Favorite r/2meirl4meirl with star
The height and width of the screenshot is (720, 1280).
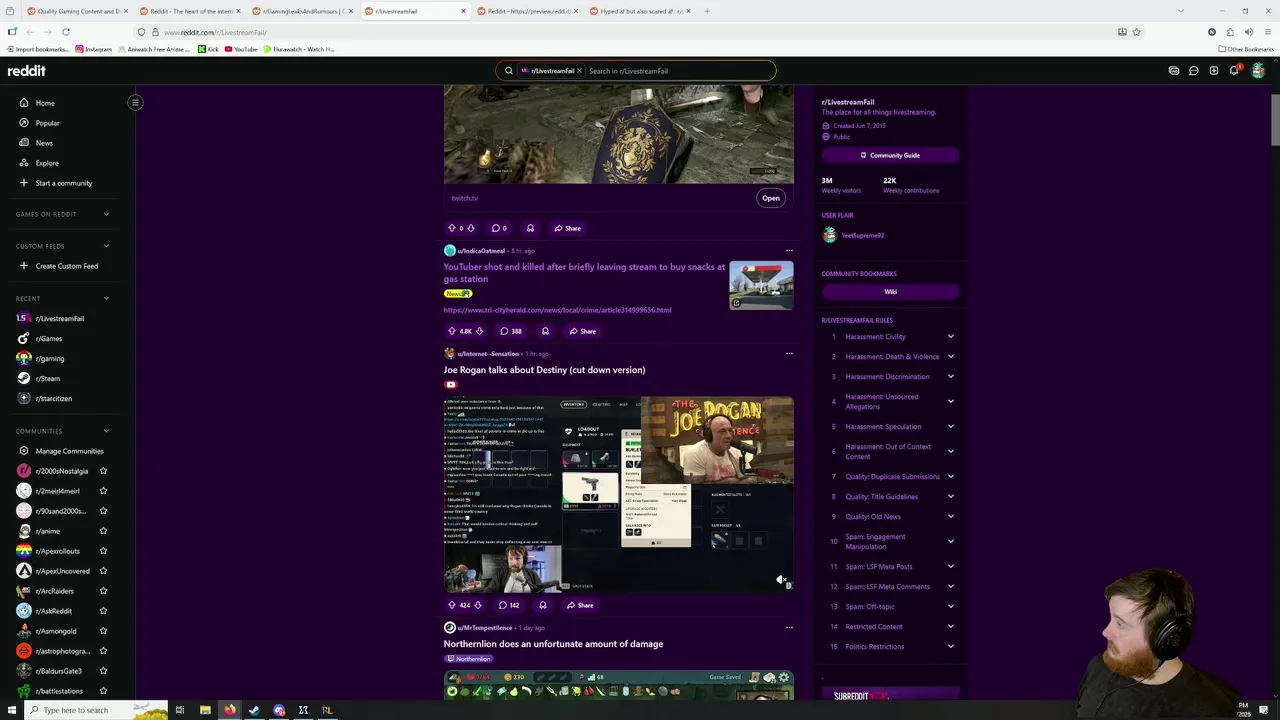(x=103, y=491)
